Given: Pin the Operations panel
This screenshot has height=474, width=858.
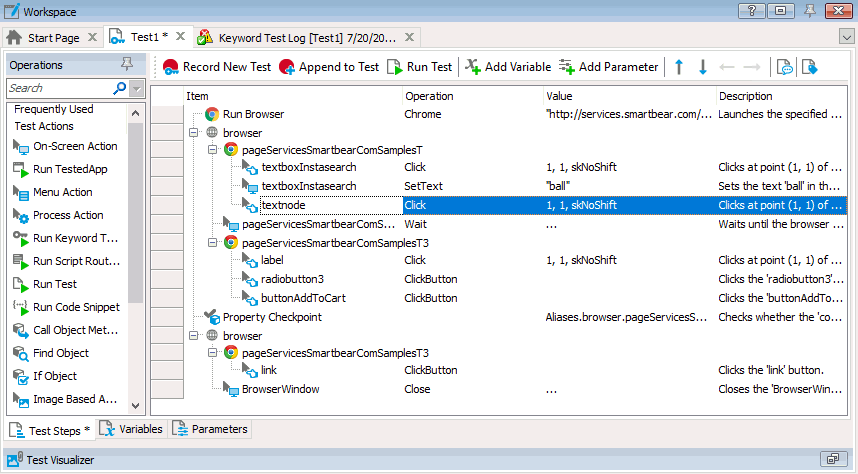Looking at the screenshot, I should pos(126,65).
